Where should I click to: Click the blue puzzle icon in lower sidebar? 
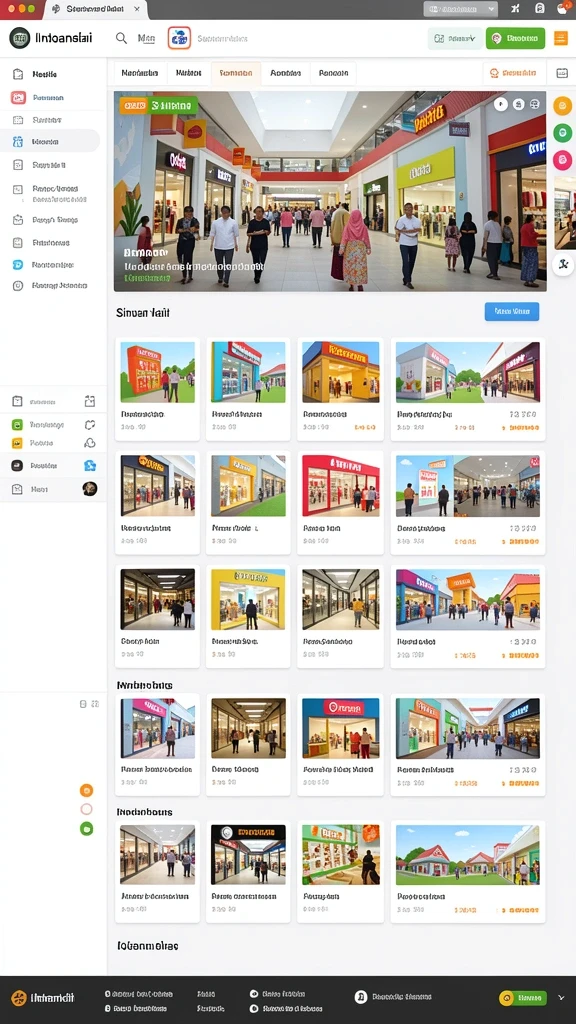pyautogui.click(x=90, y=466)
